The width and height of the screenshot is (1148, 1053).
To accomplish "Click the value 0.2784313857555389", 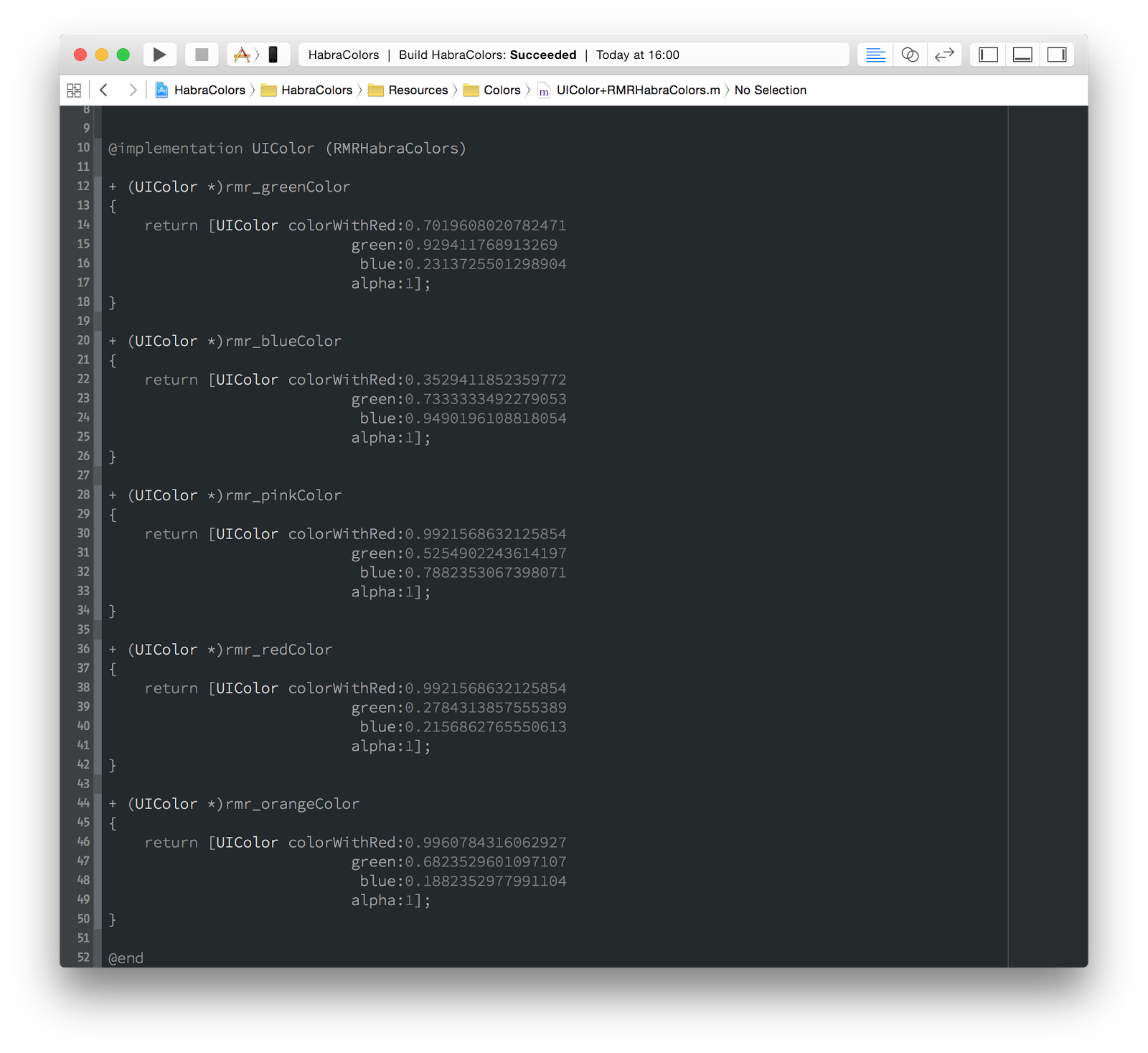I will (x=486, y=708).
